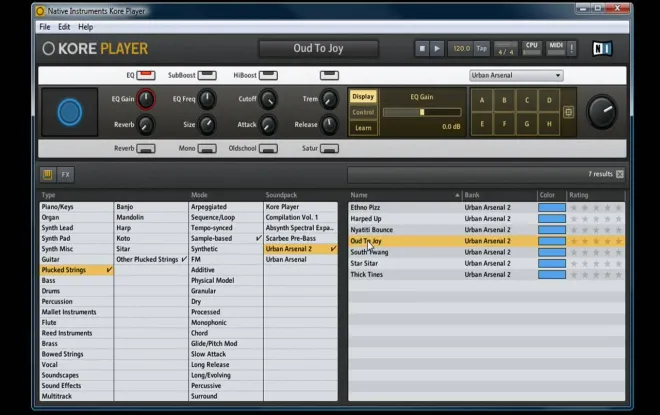Select the Display tab
This screenshot has width=660, height=415.
coord(363,96)
